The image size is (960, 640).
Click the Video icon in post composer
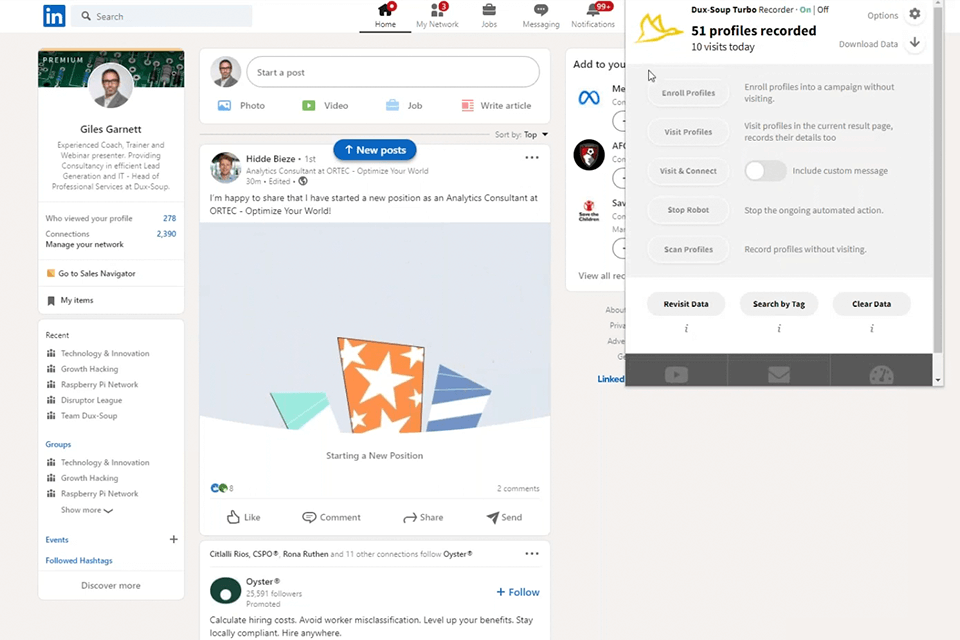point(309,105)
